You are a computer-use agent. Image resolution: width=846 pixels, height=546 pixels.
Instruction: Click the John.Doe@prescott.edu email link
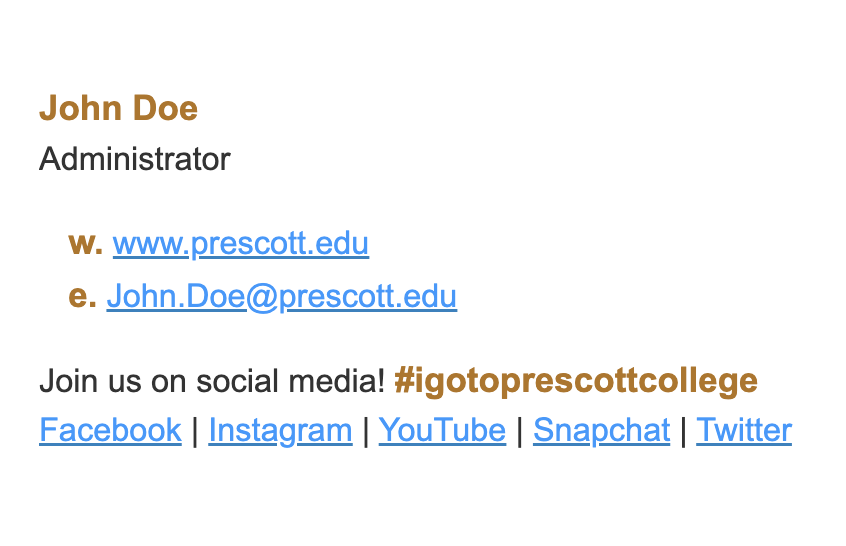click(282, 296)
